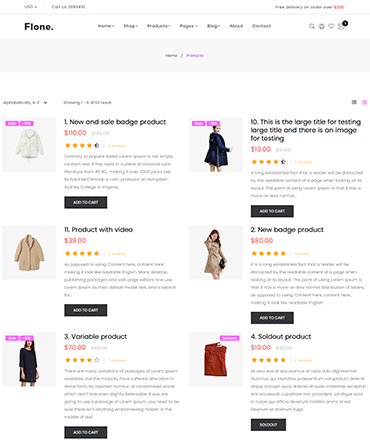Viewport: 370px width, 440px height.
Task: Click review link under 'New badge product'
Action: pos(302,254)
